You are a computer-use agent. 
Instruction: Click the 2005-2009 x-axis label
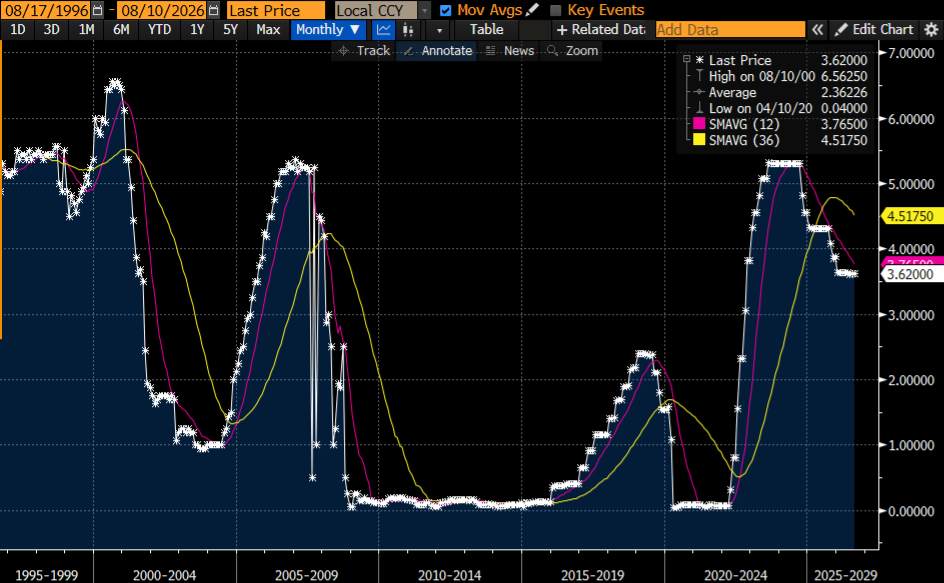306,575
